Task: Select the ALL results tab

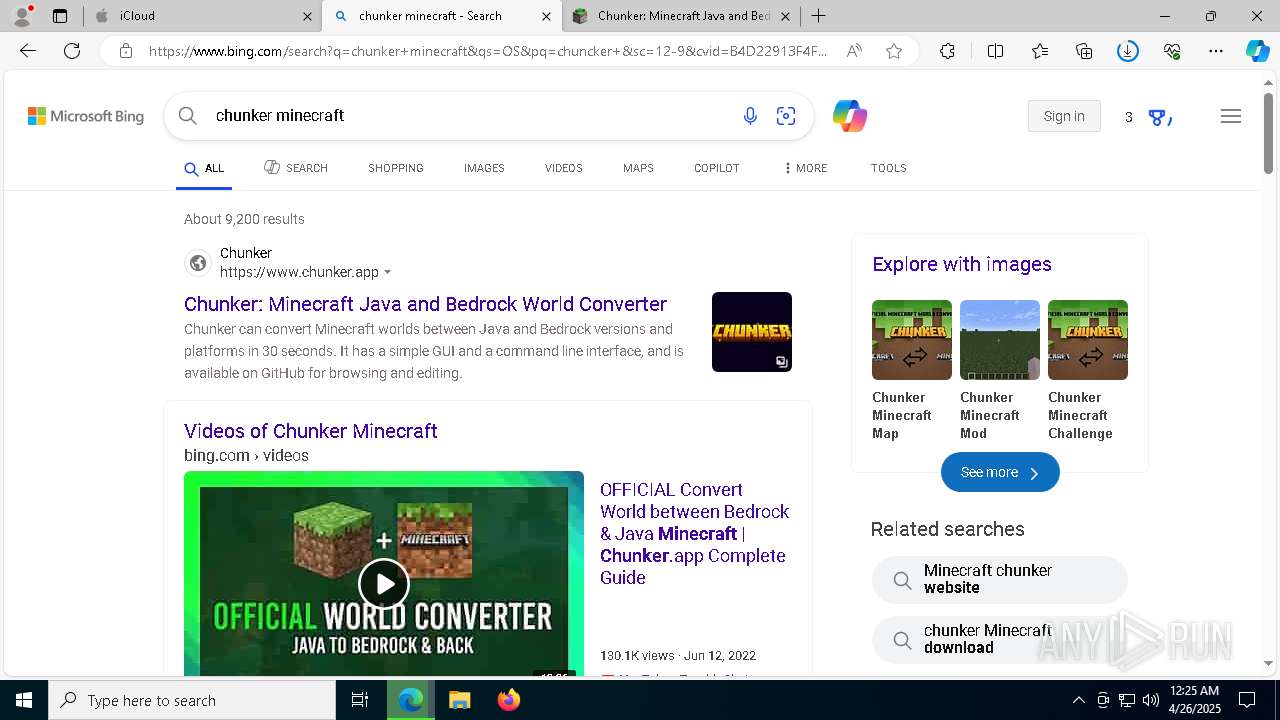Action: point(204,168)
